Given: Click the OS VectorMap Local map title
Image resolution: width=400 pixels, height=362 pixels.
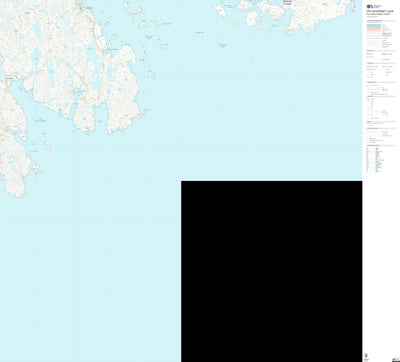Looking at the screenshot, I should 380,11.
